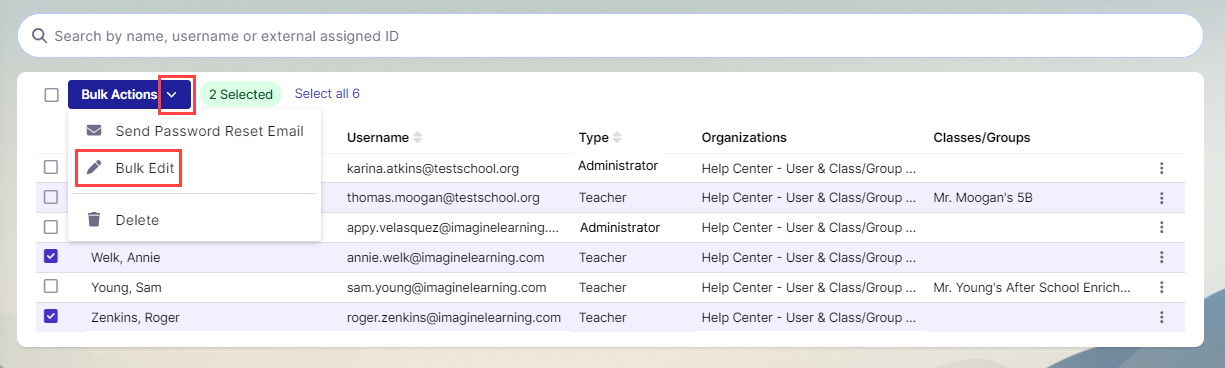Click karina.atkins@testschool.org username
The width and height of the screenshot is (1225, 368).
coord(433,168)
